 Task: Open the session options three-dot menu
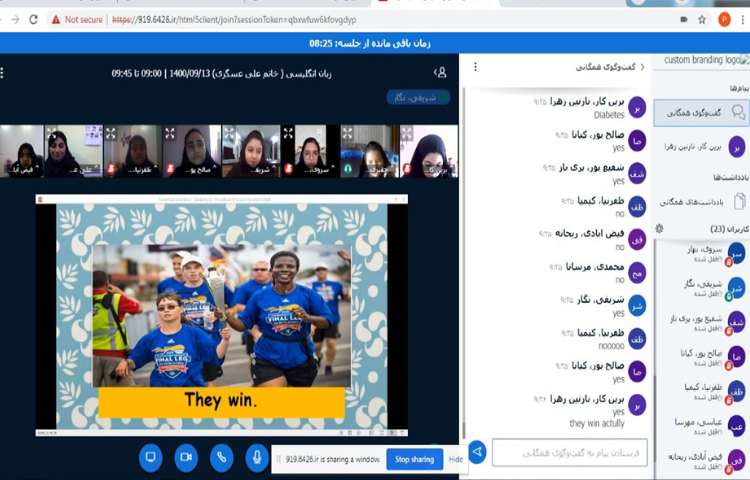pos(3,72)
